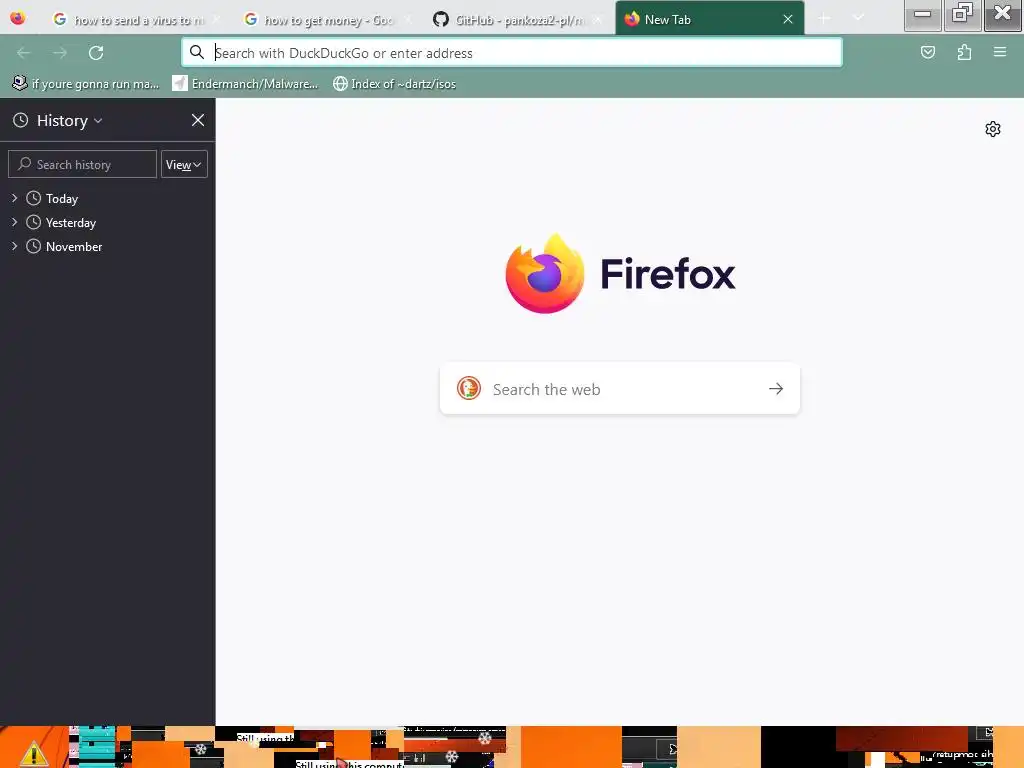Image resolution: width=1024 pixels, height=768 pixels.
Task: Close the New Tab tab
Action: (x=788, y=20)
